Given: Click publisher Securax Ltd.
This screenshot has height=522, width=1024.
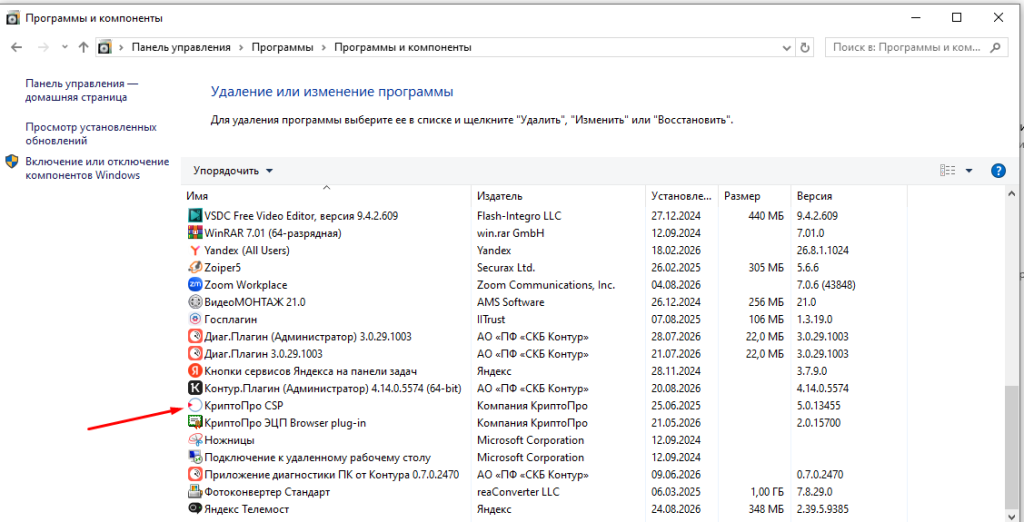Looking at the screenshot, I should coord(506,267).
